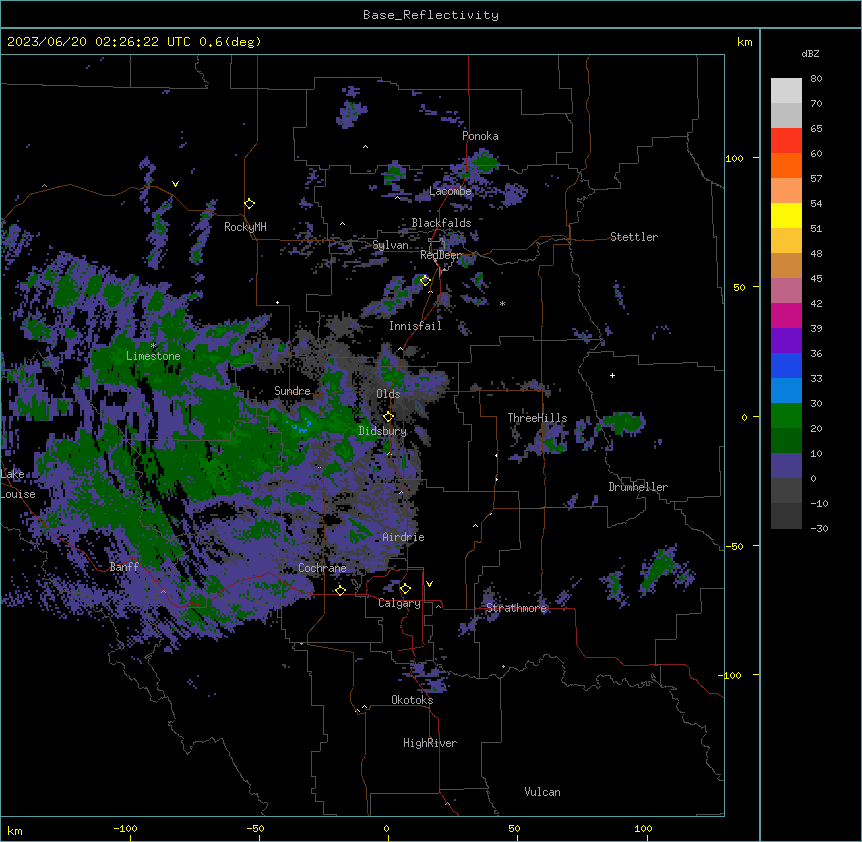Click the Stettler city label
This screenshot has width=862, height=842.
[x=634, y=237]
